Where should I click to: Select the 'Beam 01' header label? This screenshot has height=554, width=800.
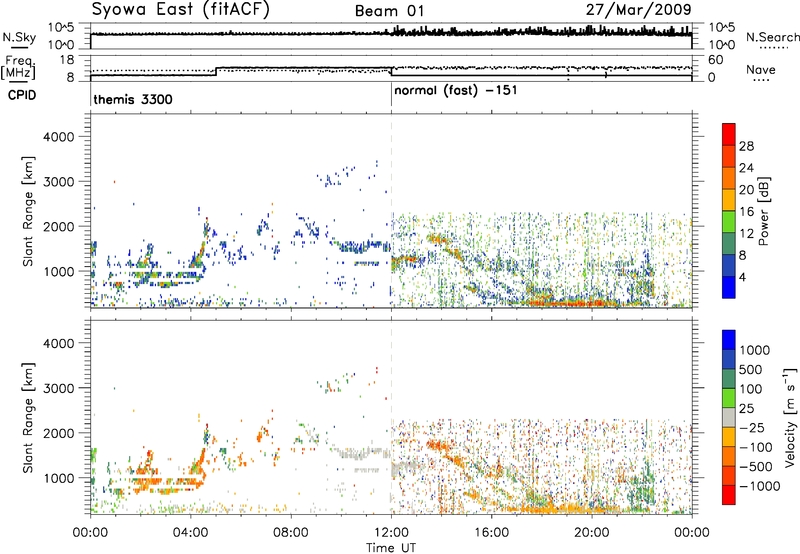(389, 11)
